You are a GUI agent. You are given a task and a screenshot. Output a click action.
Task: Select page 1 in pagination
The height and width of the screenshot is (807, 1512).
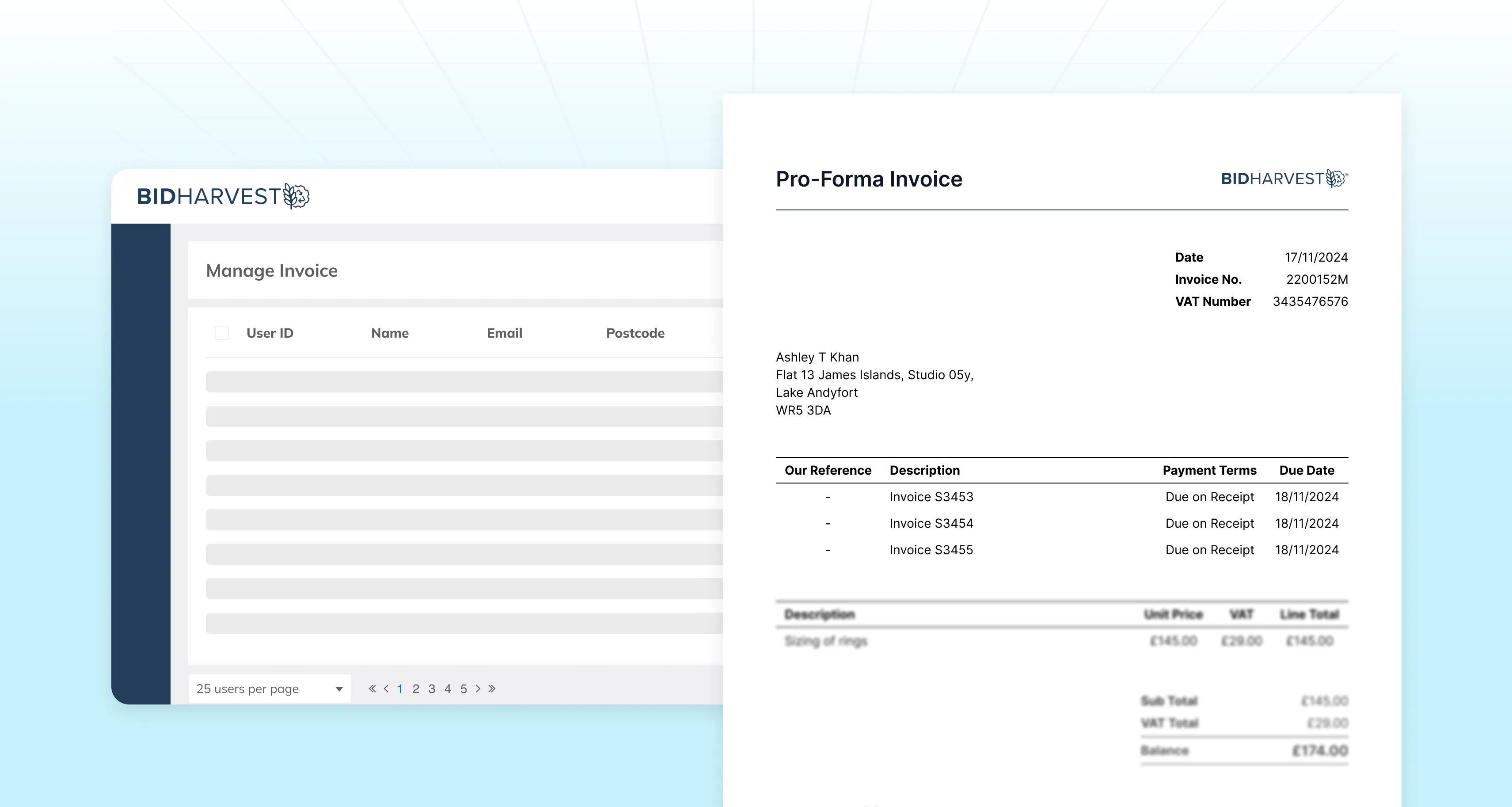(x=400, y=689)
